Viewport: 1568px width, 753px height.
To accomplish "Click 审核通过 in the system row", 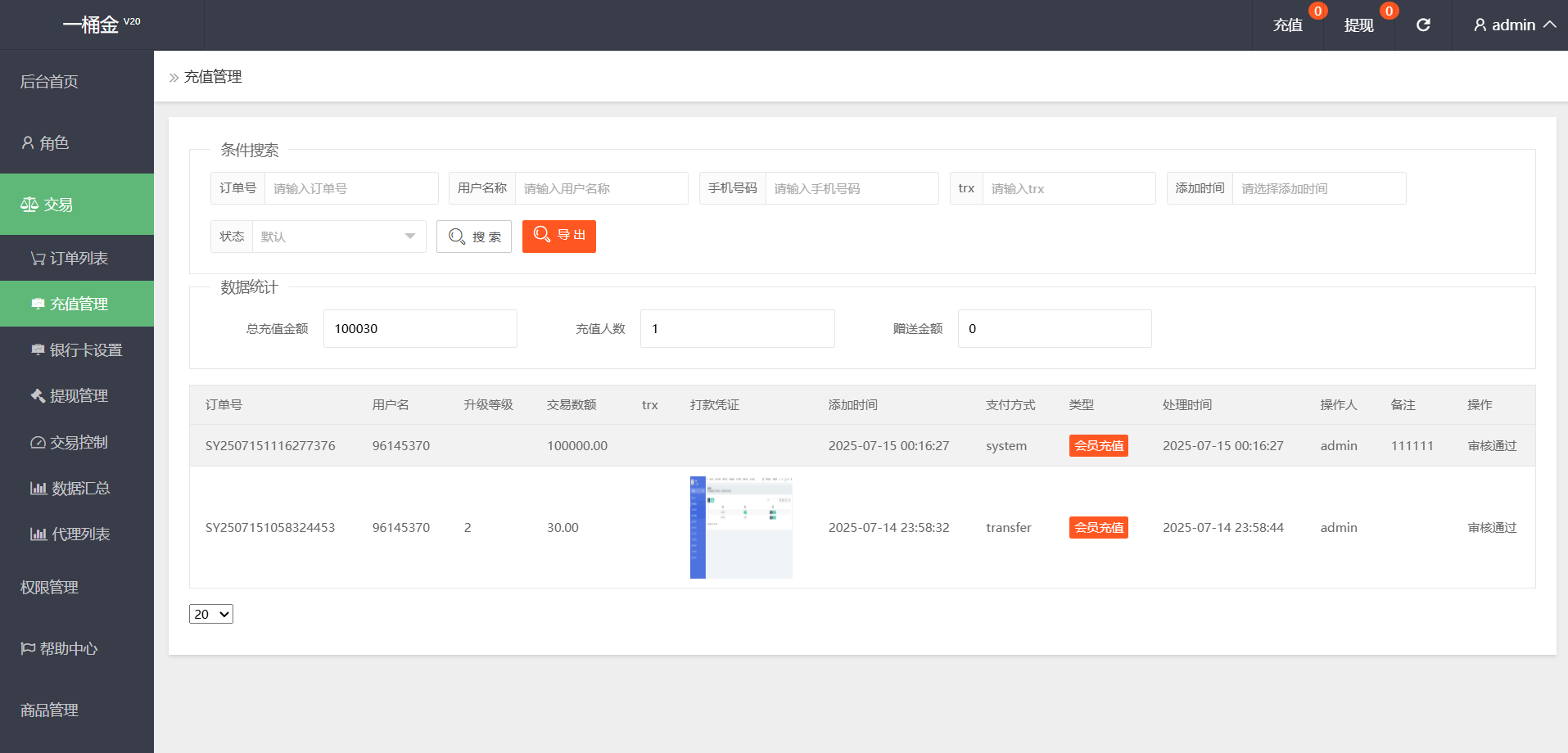I will (x=1492, y=445).
